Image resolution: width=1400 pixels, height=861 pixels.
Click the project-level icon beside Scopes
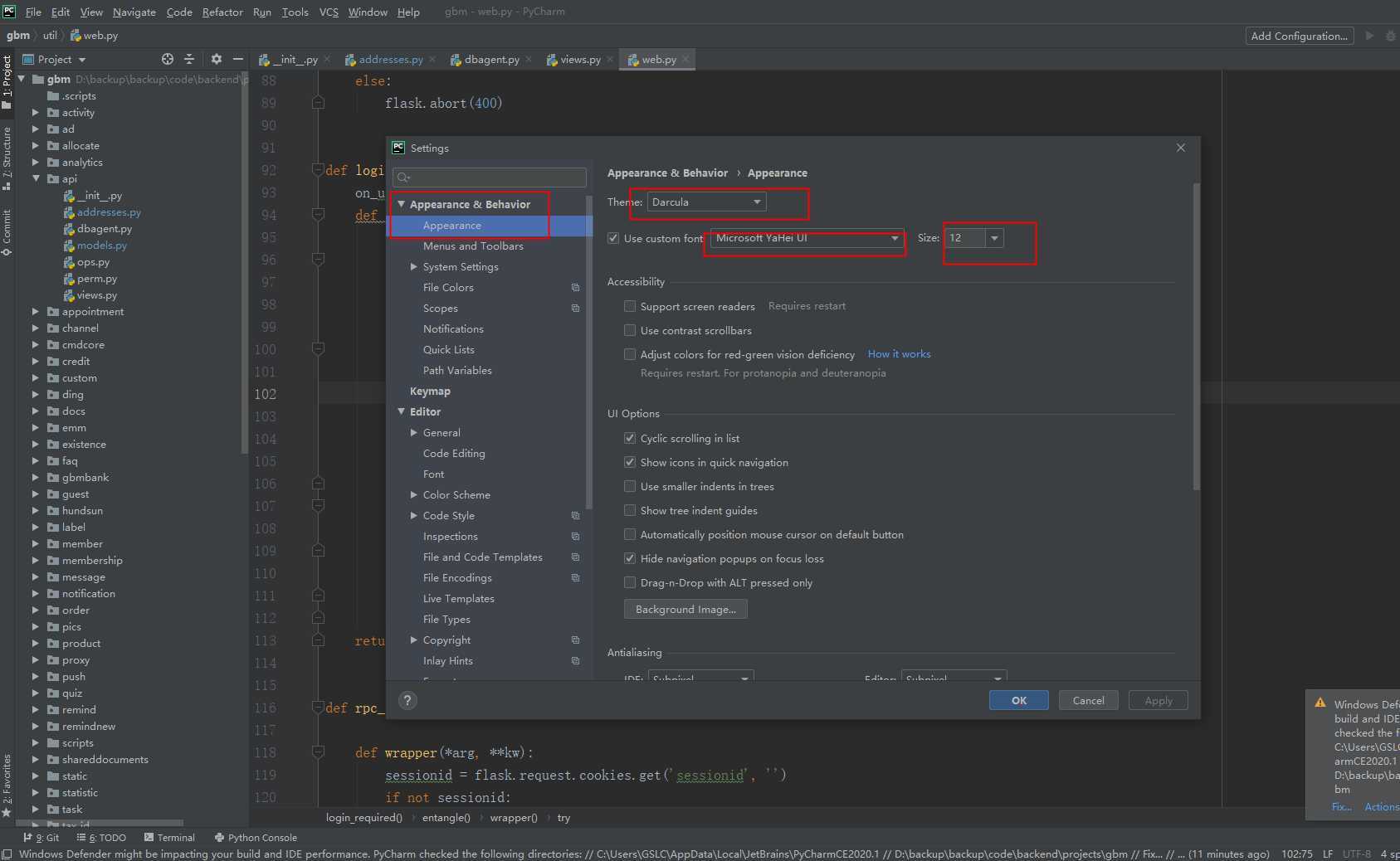pyautogui.click(x=575, y=309)
